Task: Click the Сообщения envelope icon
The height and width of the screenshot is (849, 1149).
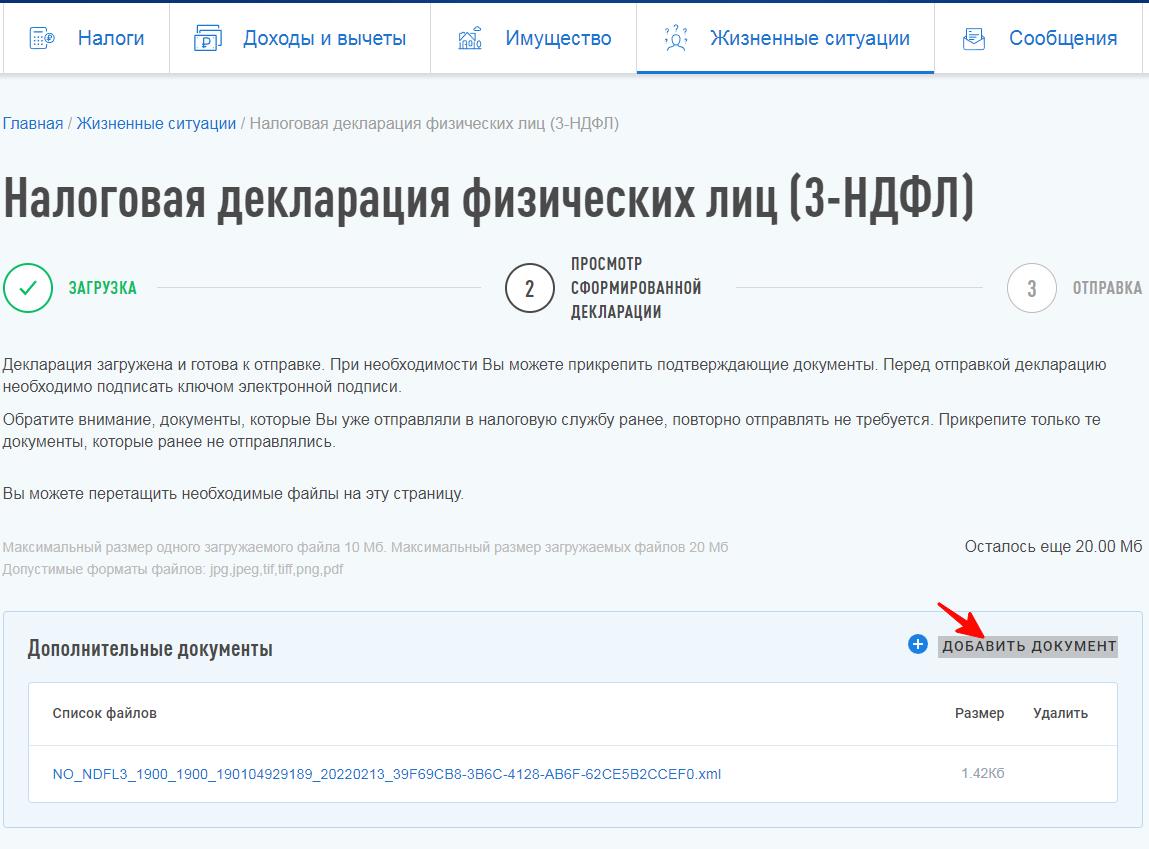Action: 973,39
